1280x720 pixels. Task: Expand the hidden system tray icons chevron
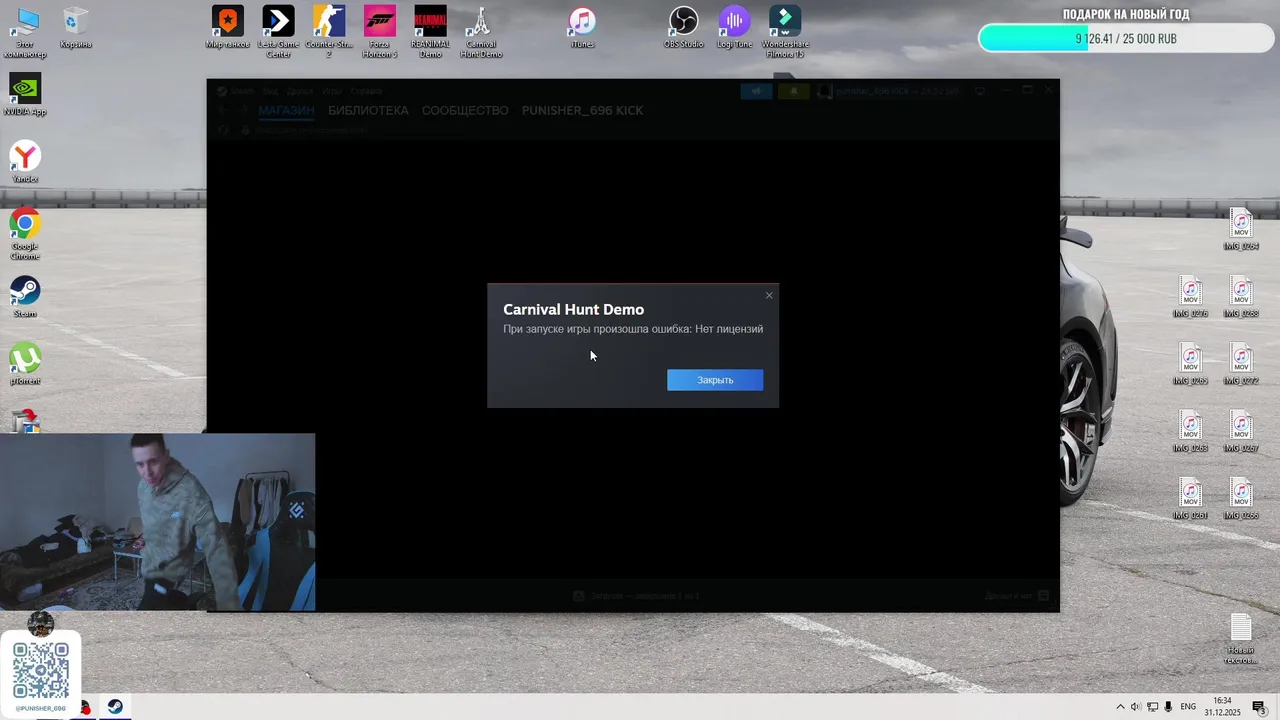pos(1120,707)
